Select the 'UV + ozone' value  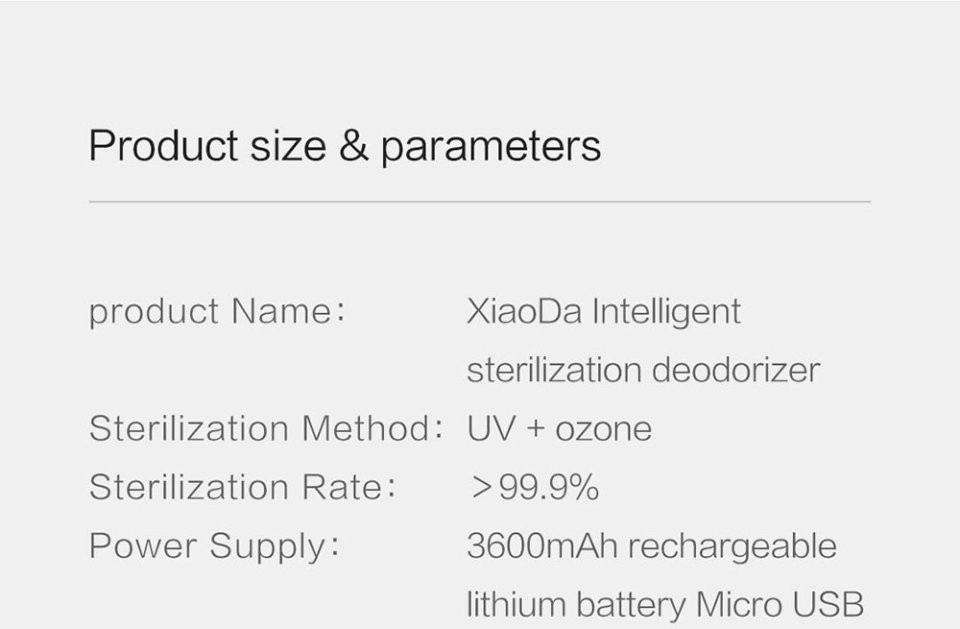[560, 428]
